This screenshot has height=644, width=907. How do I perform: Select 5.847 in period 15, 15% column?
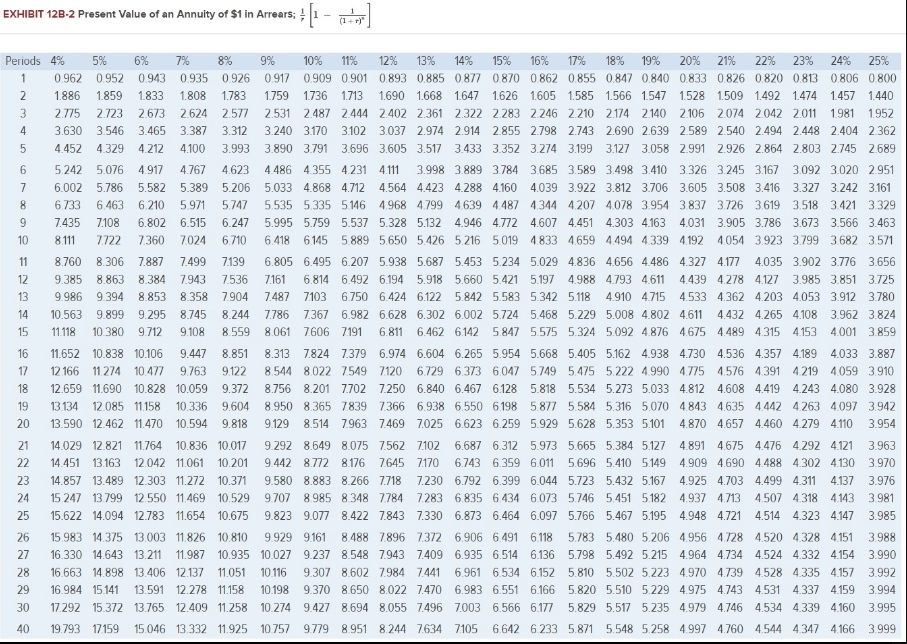(x=506, y=332)
